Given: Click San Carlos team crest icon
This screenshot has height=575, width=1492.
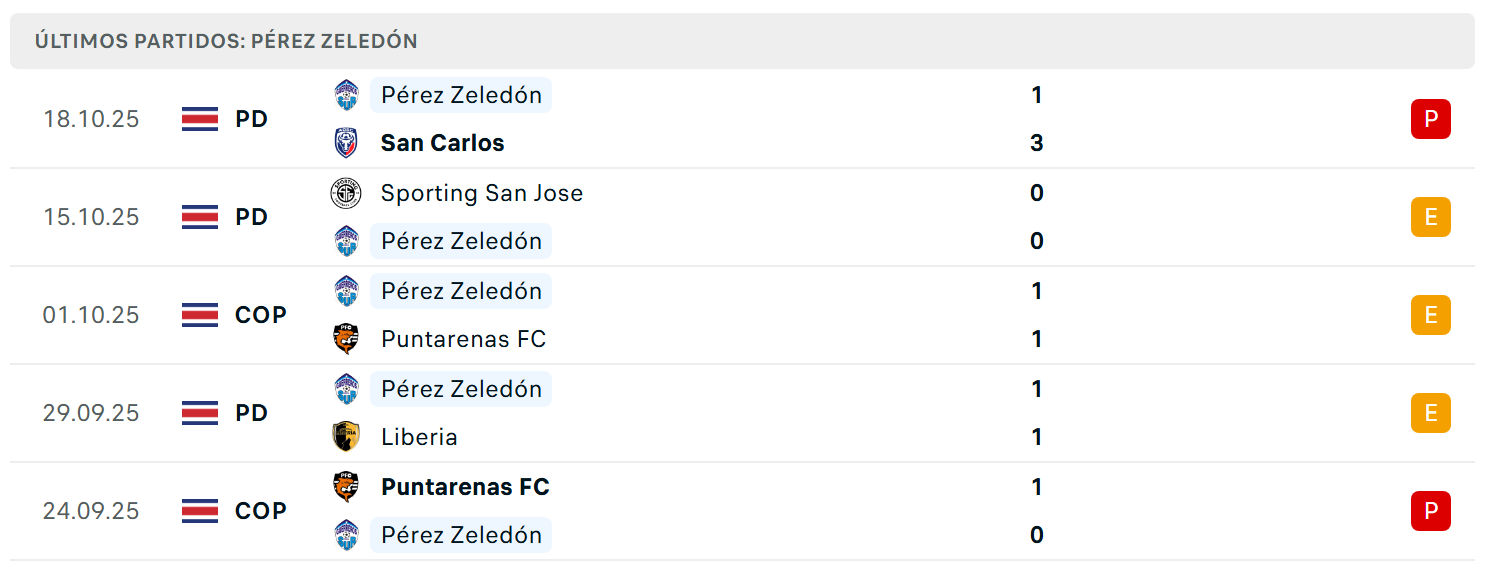Looking at the screenshot, I should [346, 143].
